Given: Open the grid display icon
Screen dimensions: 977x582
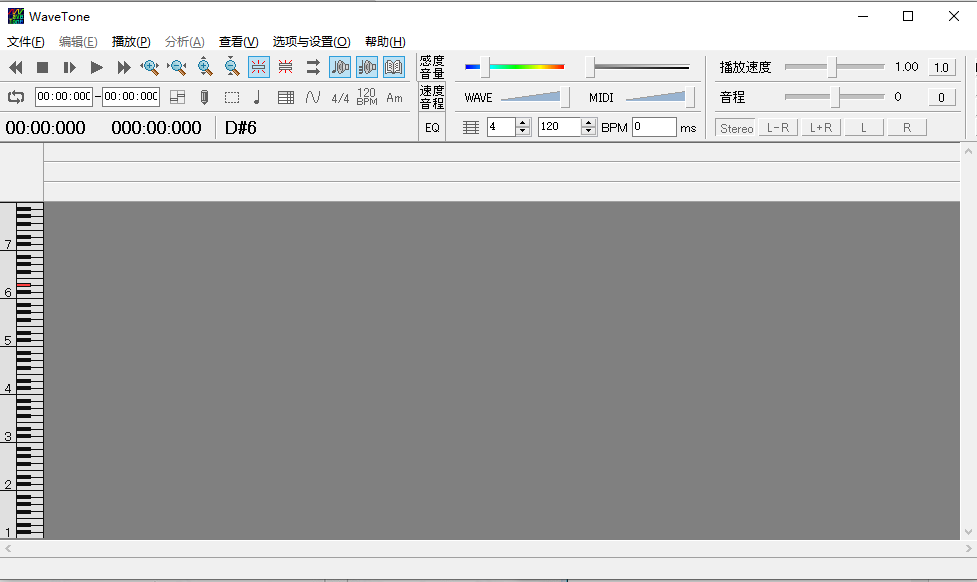Looking at the screenshot, I should (x=285, y=96).
